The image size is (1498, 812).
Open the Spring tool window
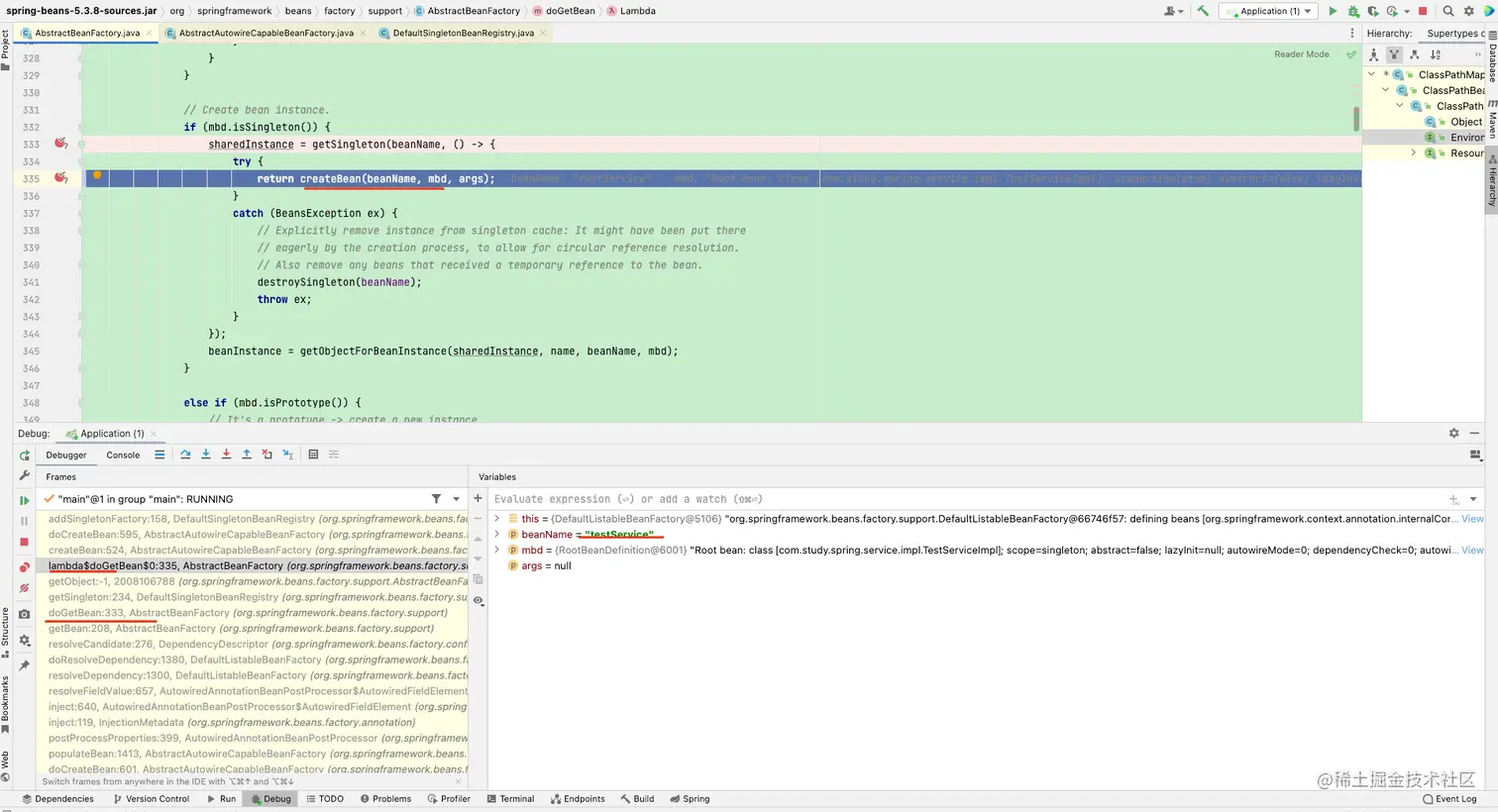pyautogui.click(x=690, y=799)
